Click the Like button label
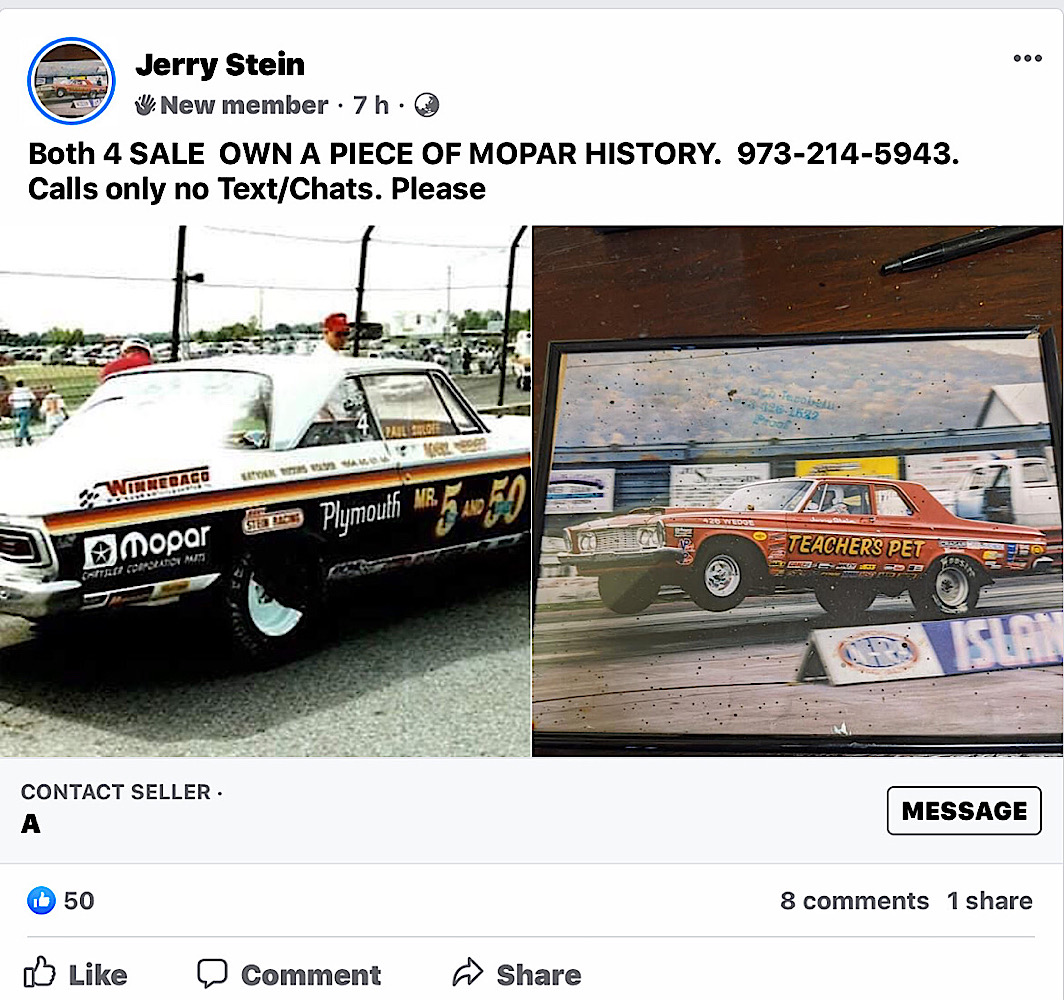Image resolution: width=1064 pixels, height=1000 pixels. [98, 976]
